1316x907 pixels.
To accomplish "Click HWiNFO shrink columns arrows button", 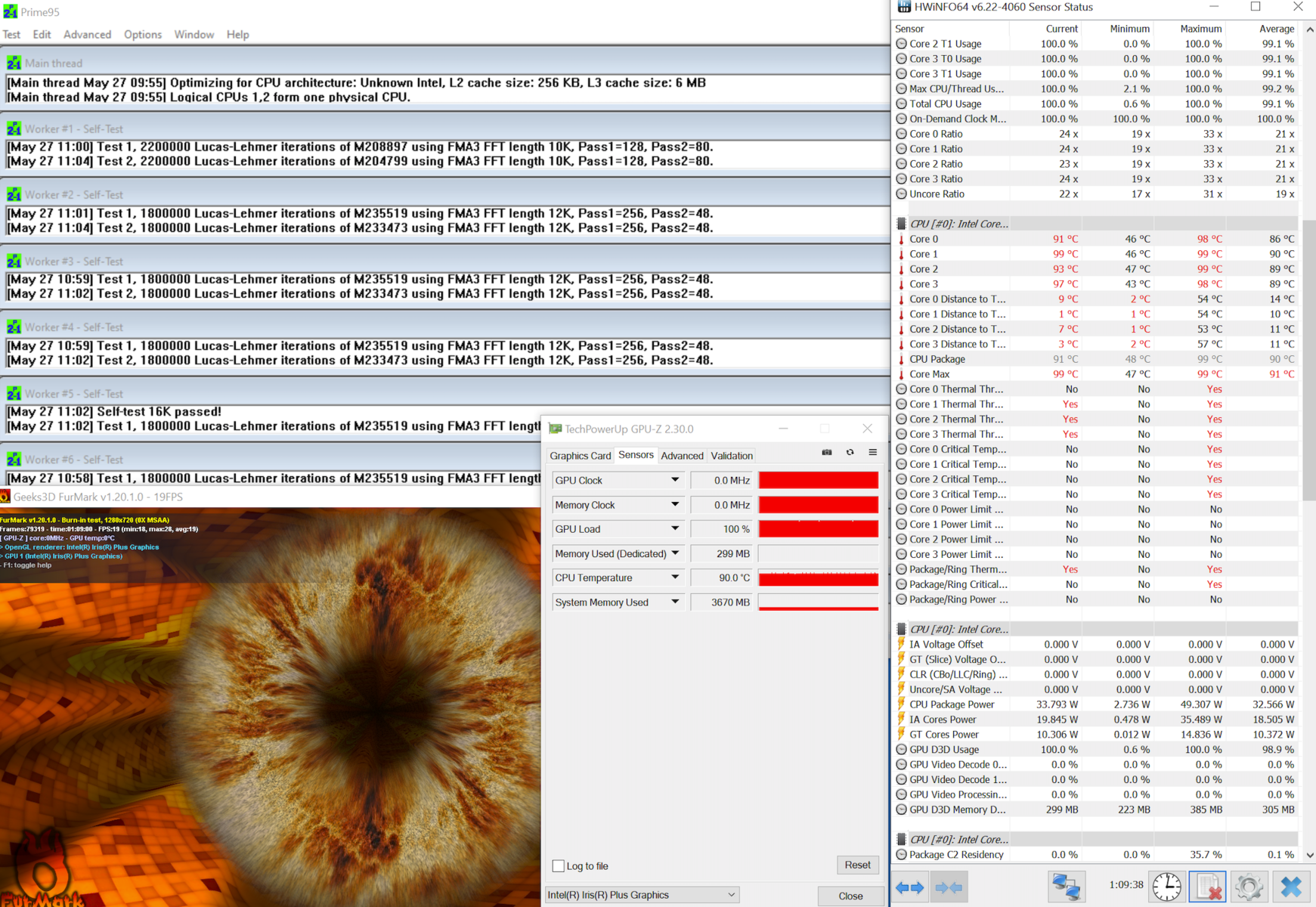I will coord(949,887).
